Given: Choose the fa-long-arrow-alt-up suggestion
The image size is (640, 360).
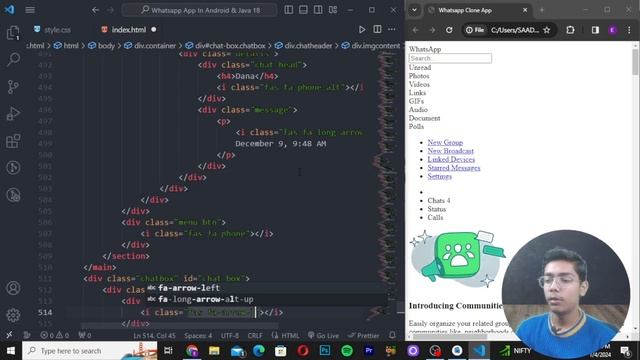Looking at the screenshot, I should coord(206,300).
